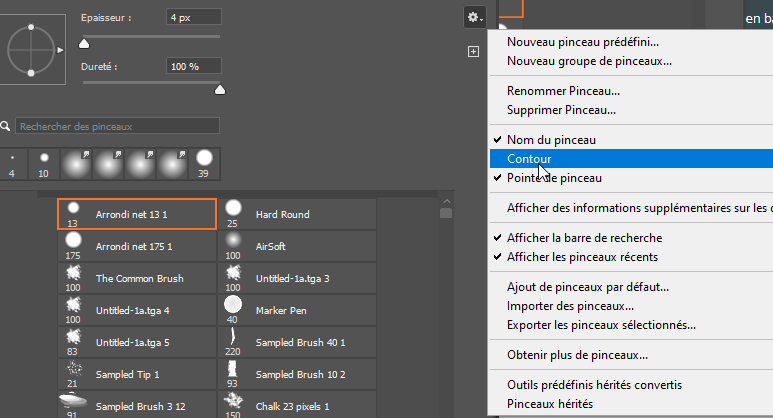Choose Importer des pinceaux from menu
This screenshot has width=773, height=418.
click(570, 306)
